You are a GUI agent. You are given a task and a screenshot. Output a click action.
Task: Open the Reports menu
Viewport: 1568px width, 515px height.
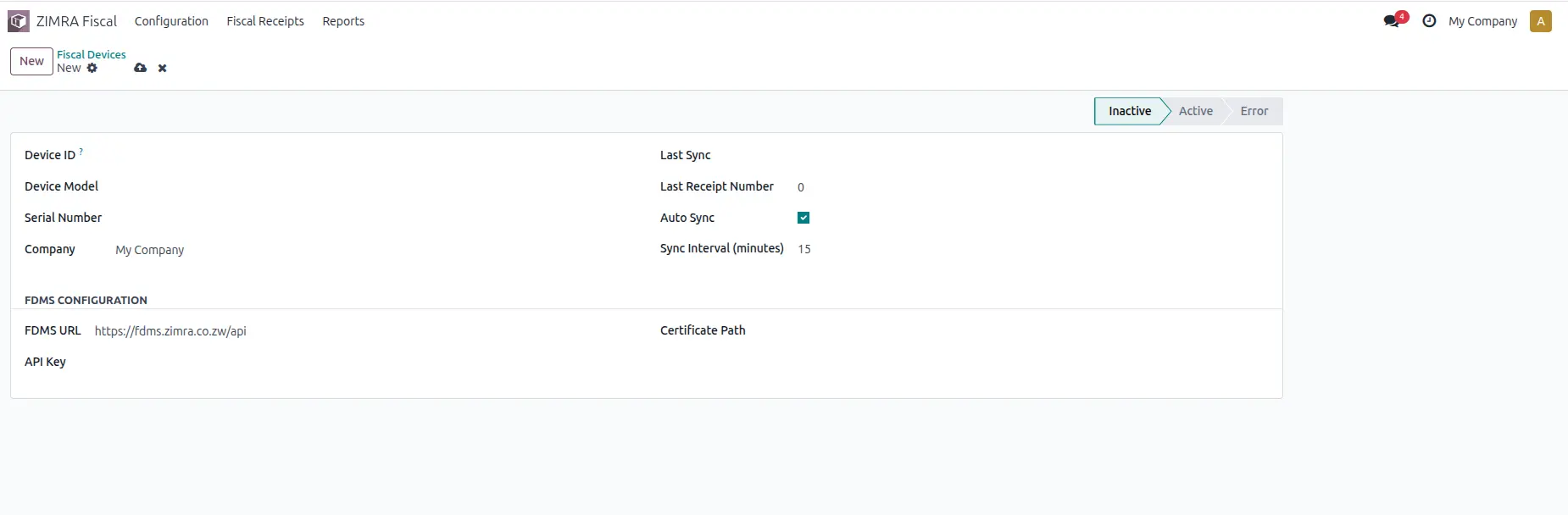tap(343, 21)
